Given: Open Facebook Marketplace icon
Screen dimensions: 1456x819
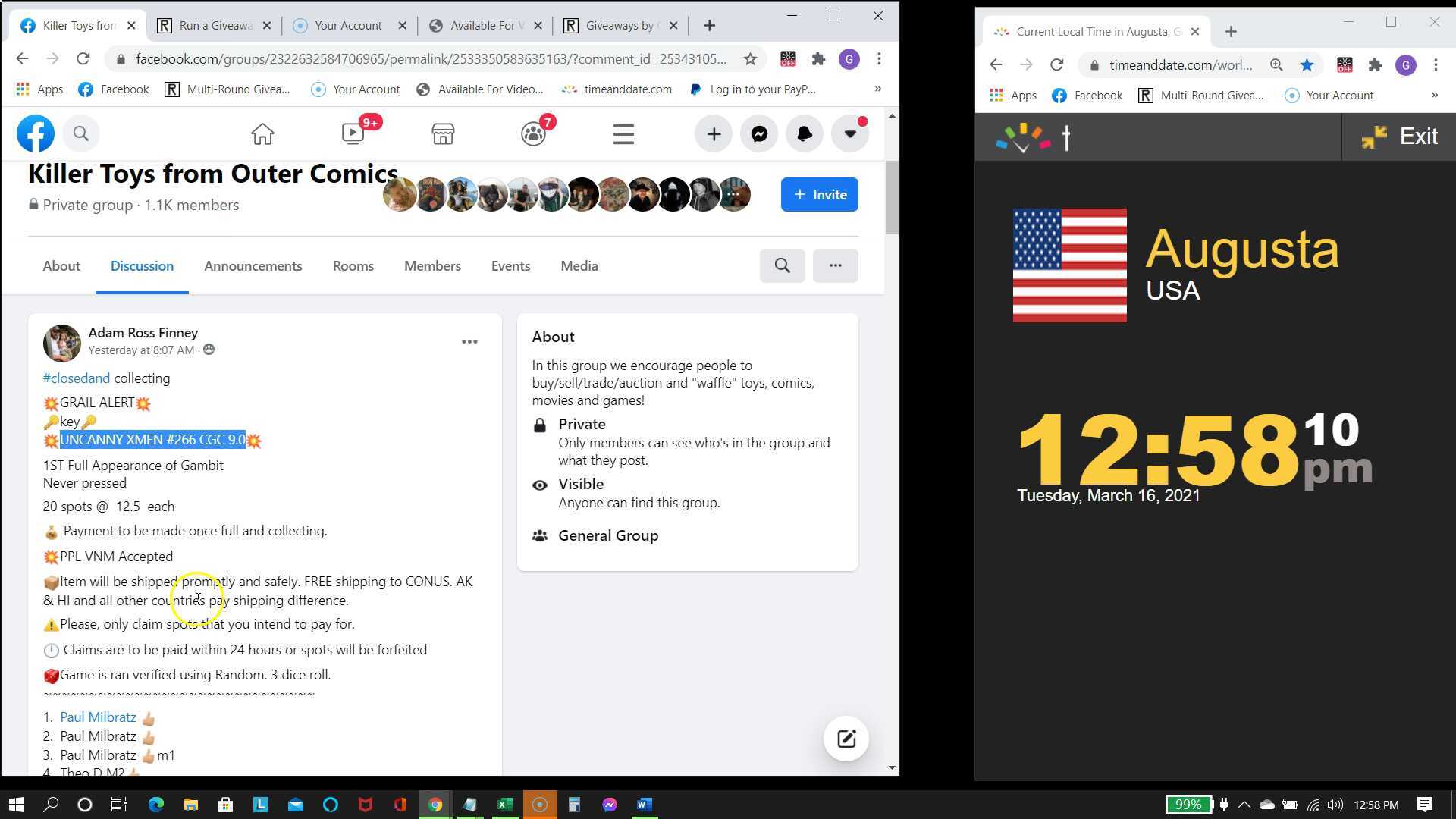Looking at the screenshot, I should coord(443,134).
